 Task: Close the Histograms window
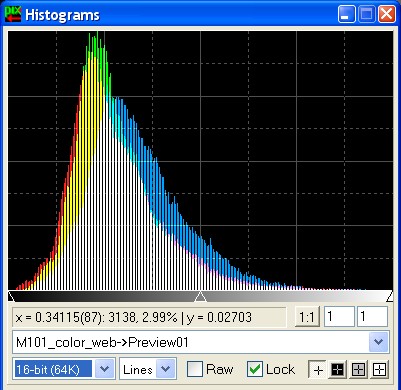coord(387,14)
